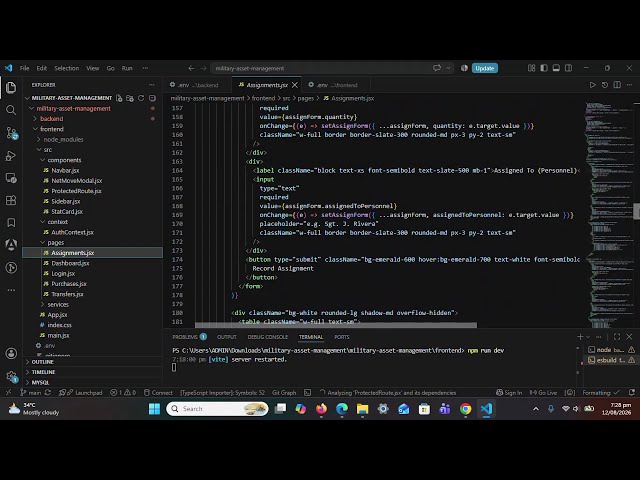Open Dashboard.jsx in the explorer
Viewport: 640px width, 480px height.
click(70, 263)
